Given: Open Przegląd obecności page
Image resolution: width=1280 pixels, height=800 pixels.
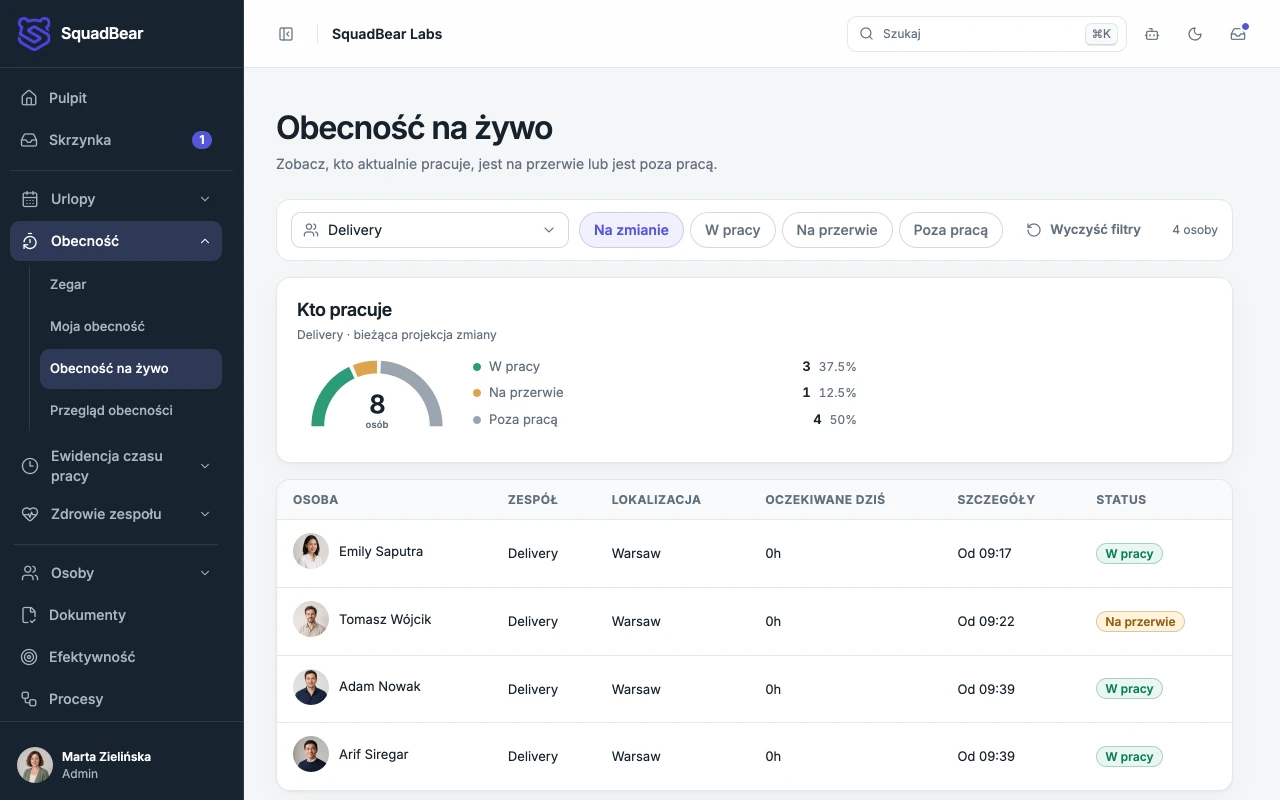Looking at the screenshot, I should tap(131, 411).
